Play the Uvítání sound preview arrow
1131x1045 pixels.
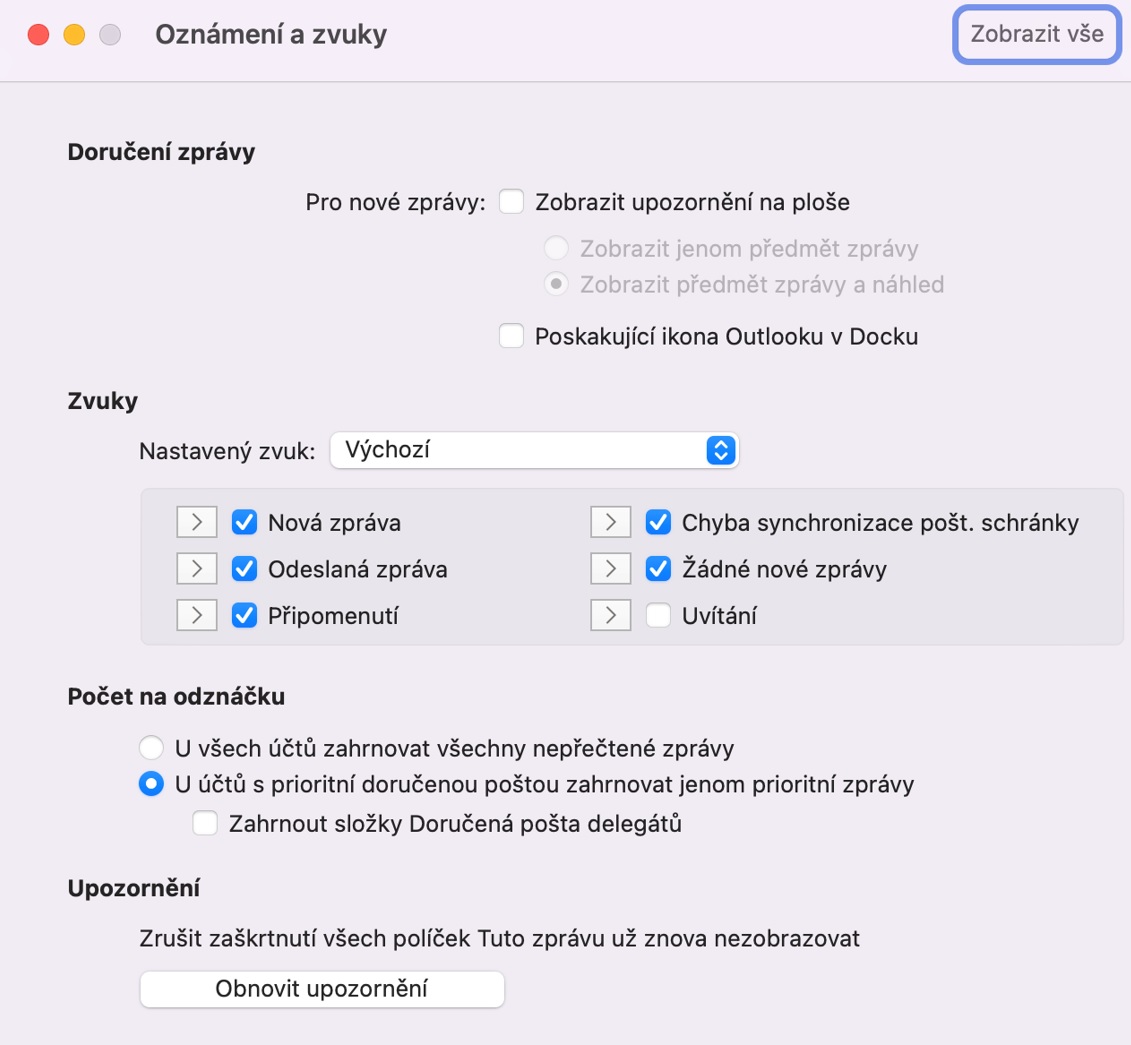click(611, 616)
